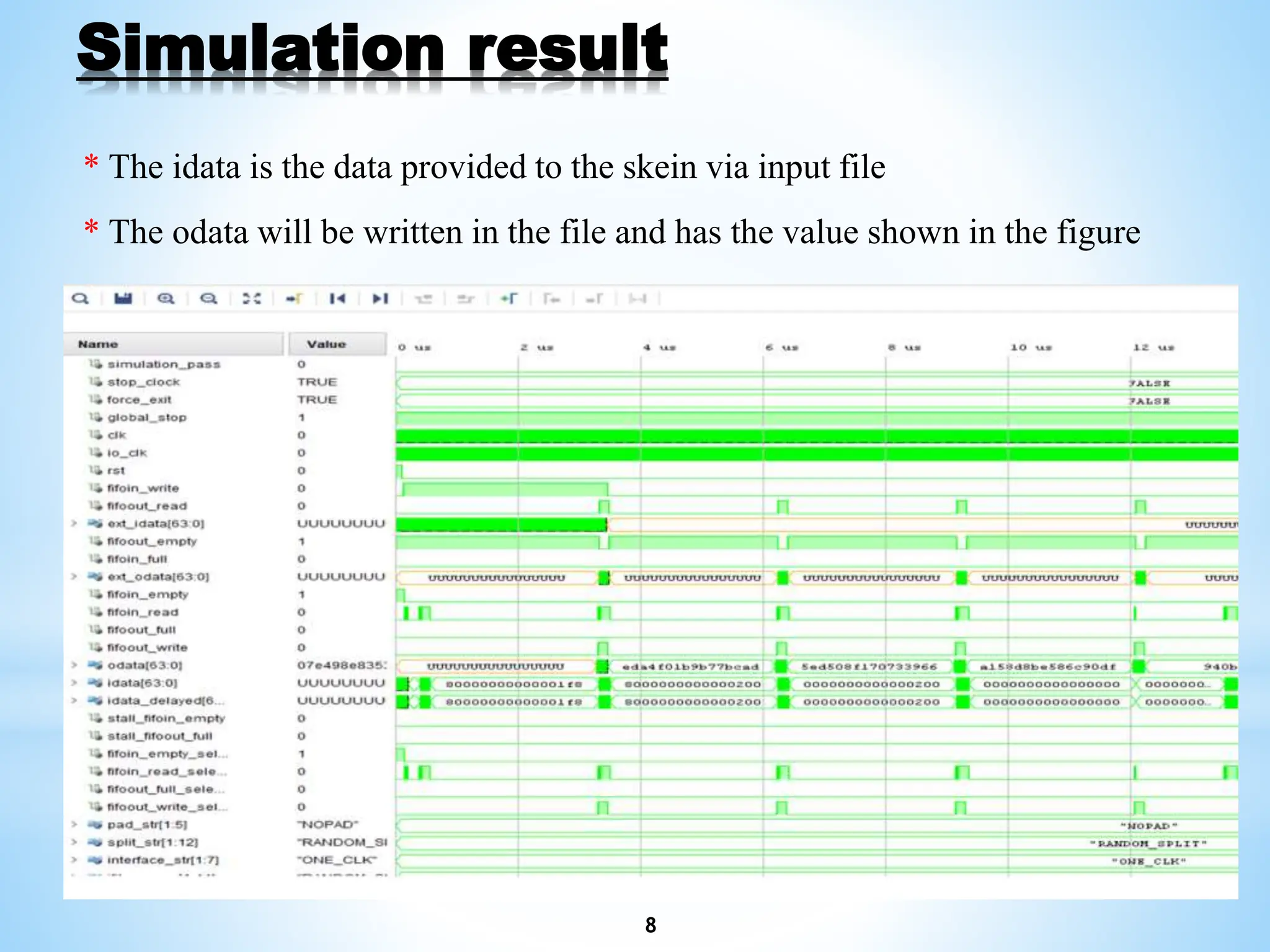Click the zoom out icon

click(208, 299)
